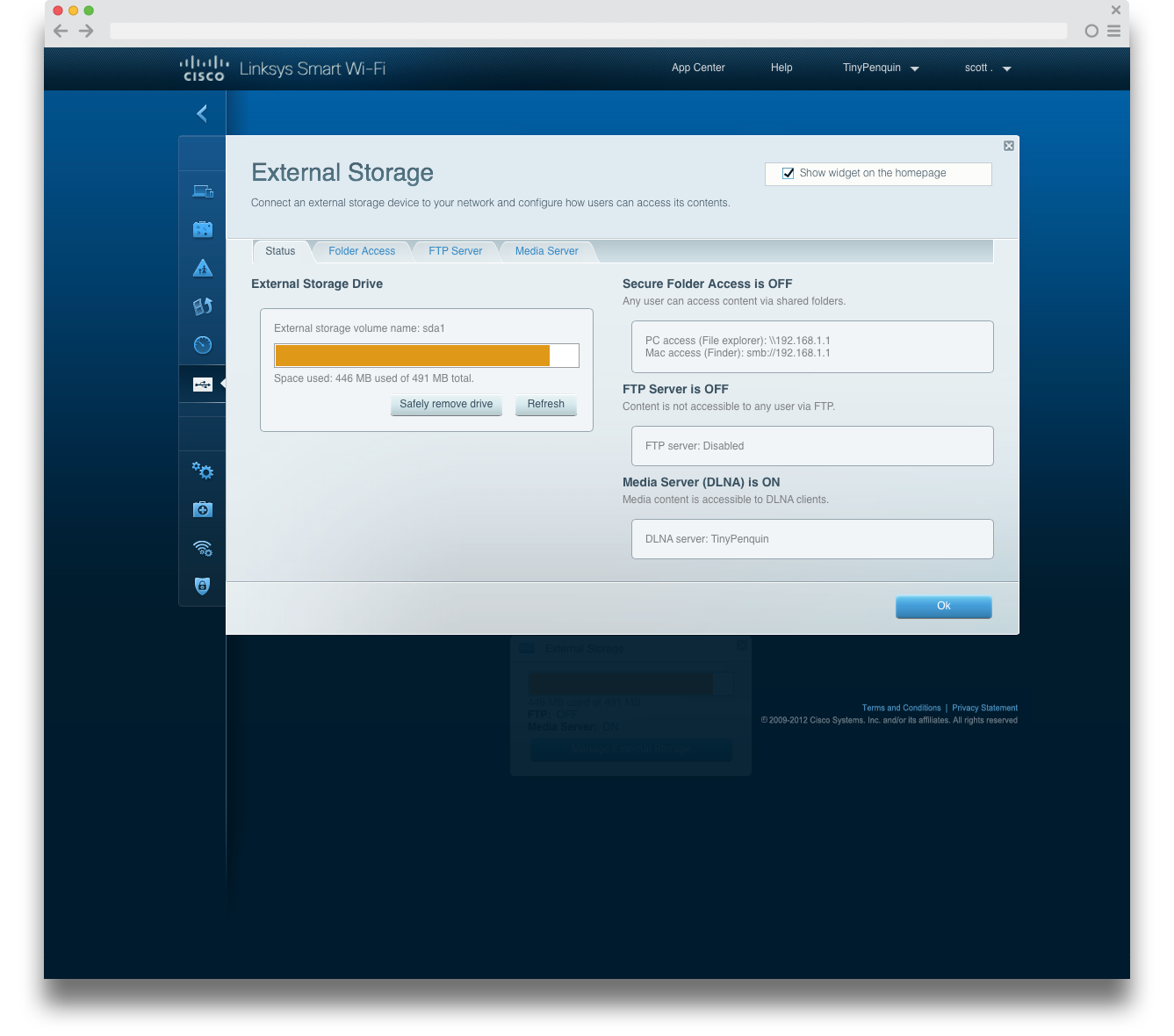Click the FTP server: Disabled box

coord(812,446)
